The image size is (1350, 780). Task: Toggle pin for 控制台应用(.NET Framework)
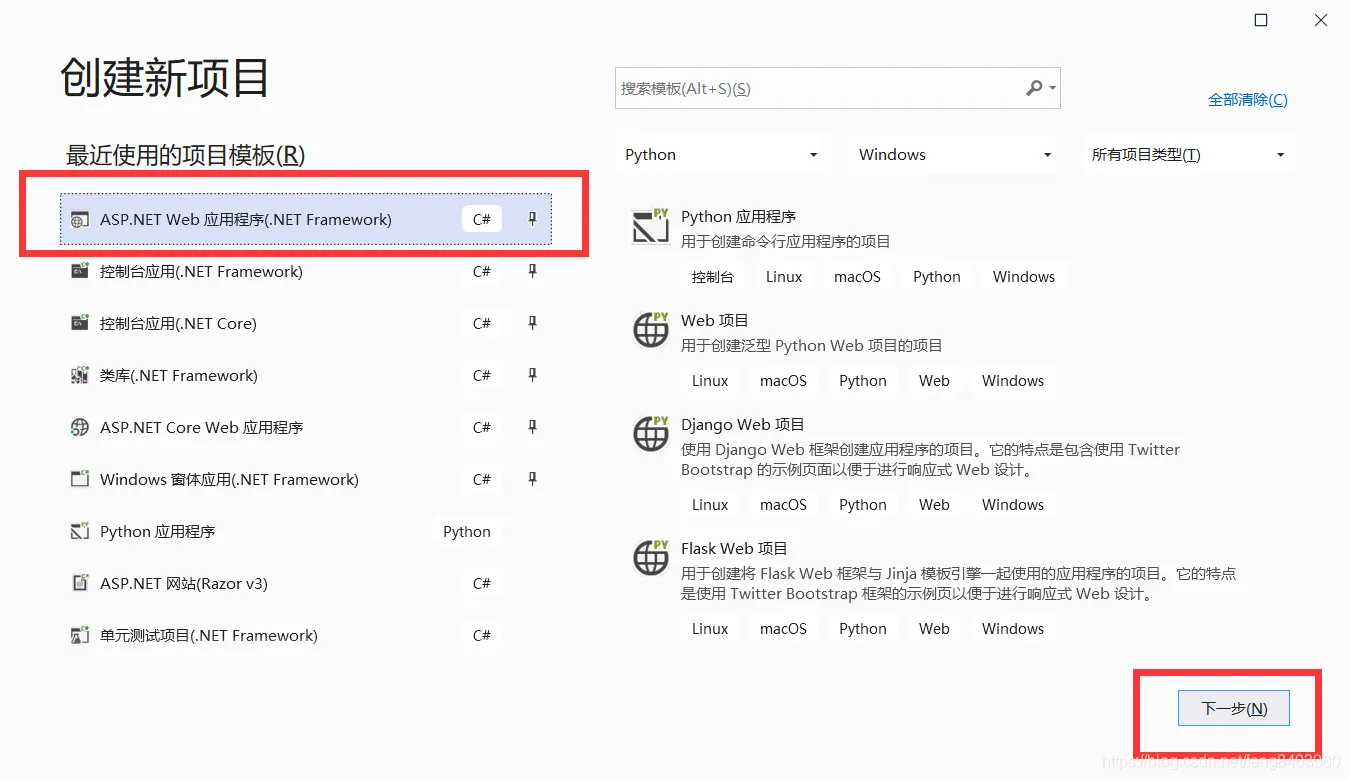tap(532, 271)
